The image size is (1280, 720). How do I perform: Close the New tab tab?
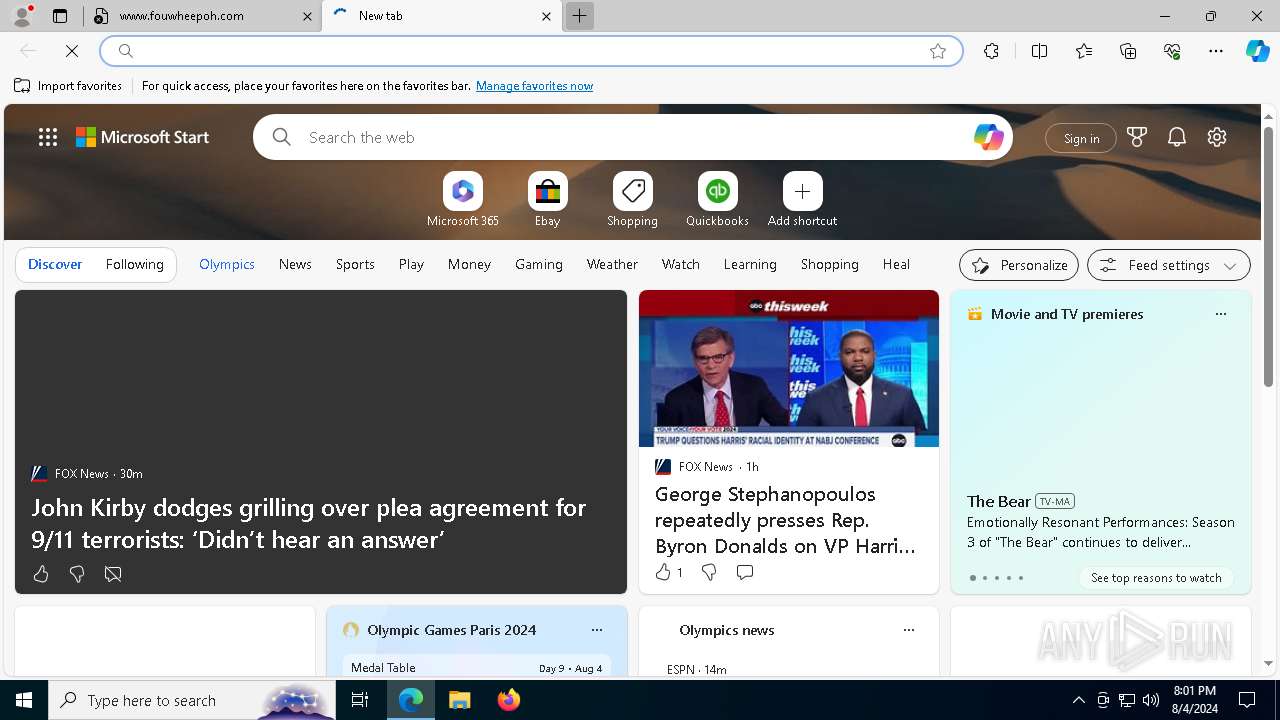[x=546, y=16]
